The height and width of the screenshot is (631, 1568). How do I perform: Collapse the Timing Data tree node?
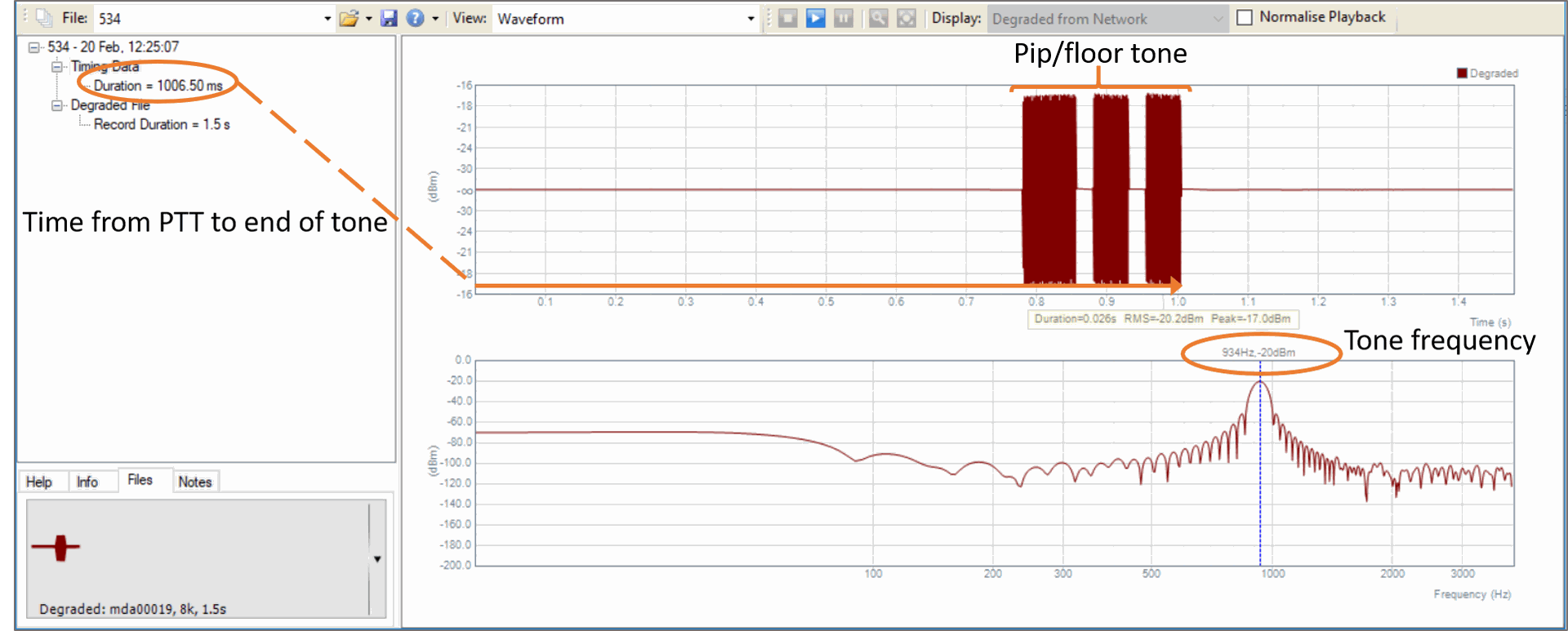57,66
